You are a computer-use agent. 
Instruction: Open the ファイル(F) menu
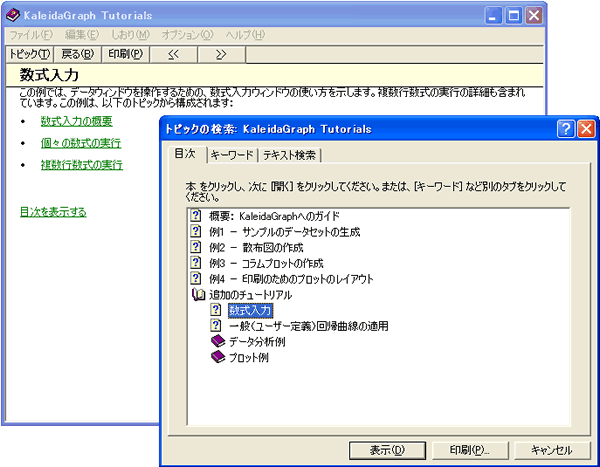tap(31, 35)
